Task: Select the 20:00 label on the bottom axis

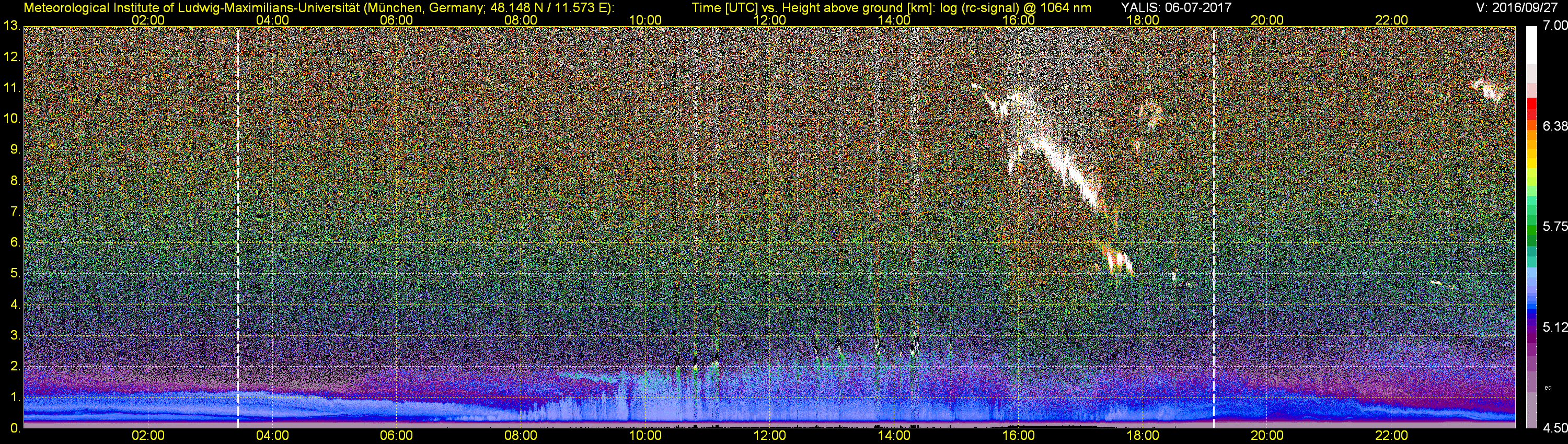Action: (1267, 436)
